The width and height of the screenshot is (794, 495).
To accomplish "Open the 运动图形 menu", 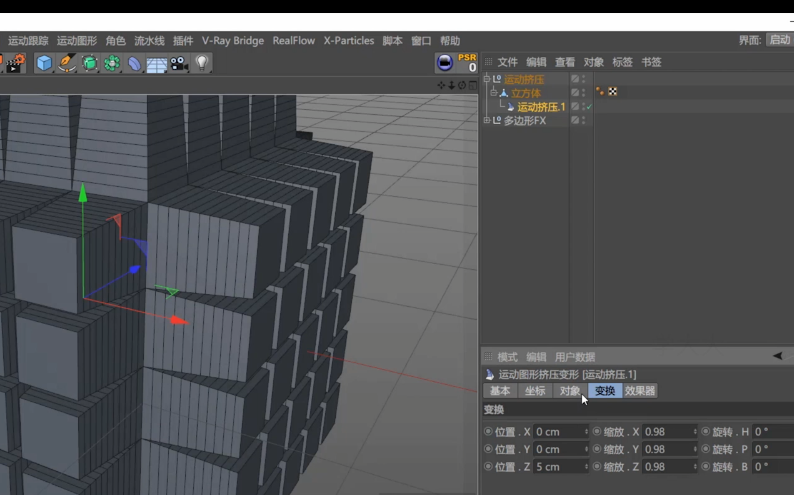I will (x=77, y=41).
